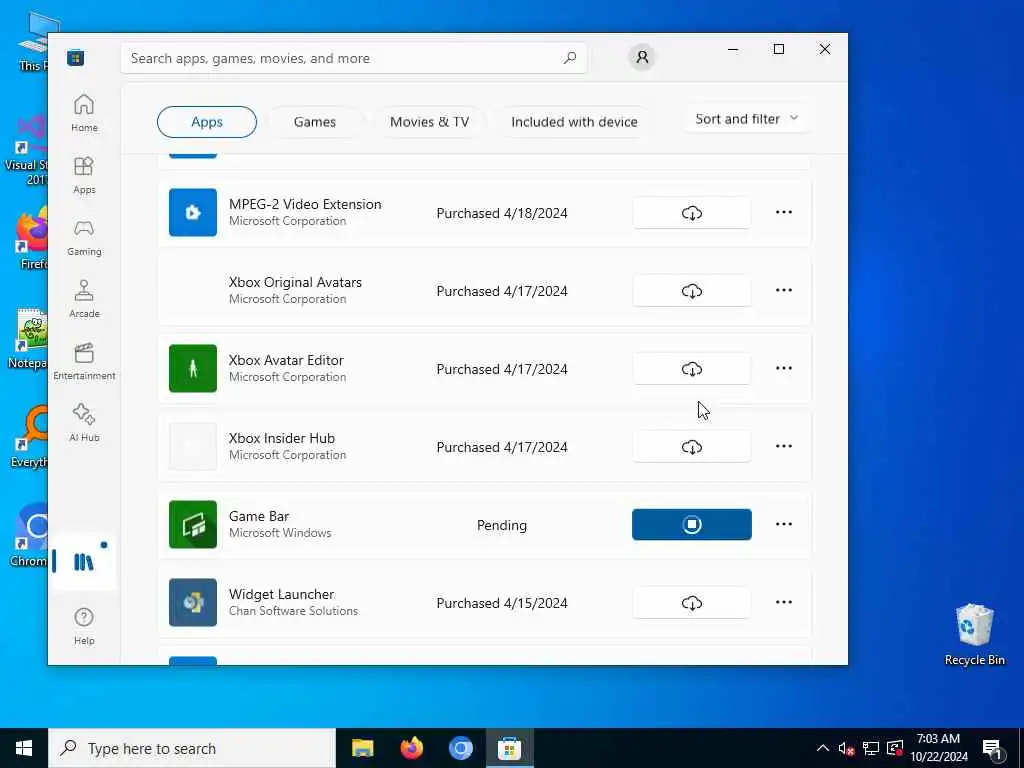
Task: Click the Xbox Avatar Editor app icon
Action: 193,368
